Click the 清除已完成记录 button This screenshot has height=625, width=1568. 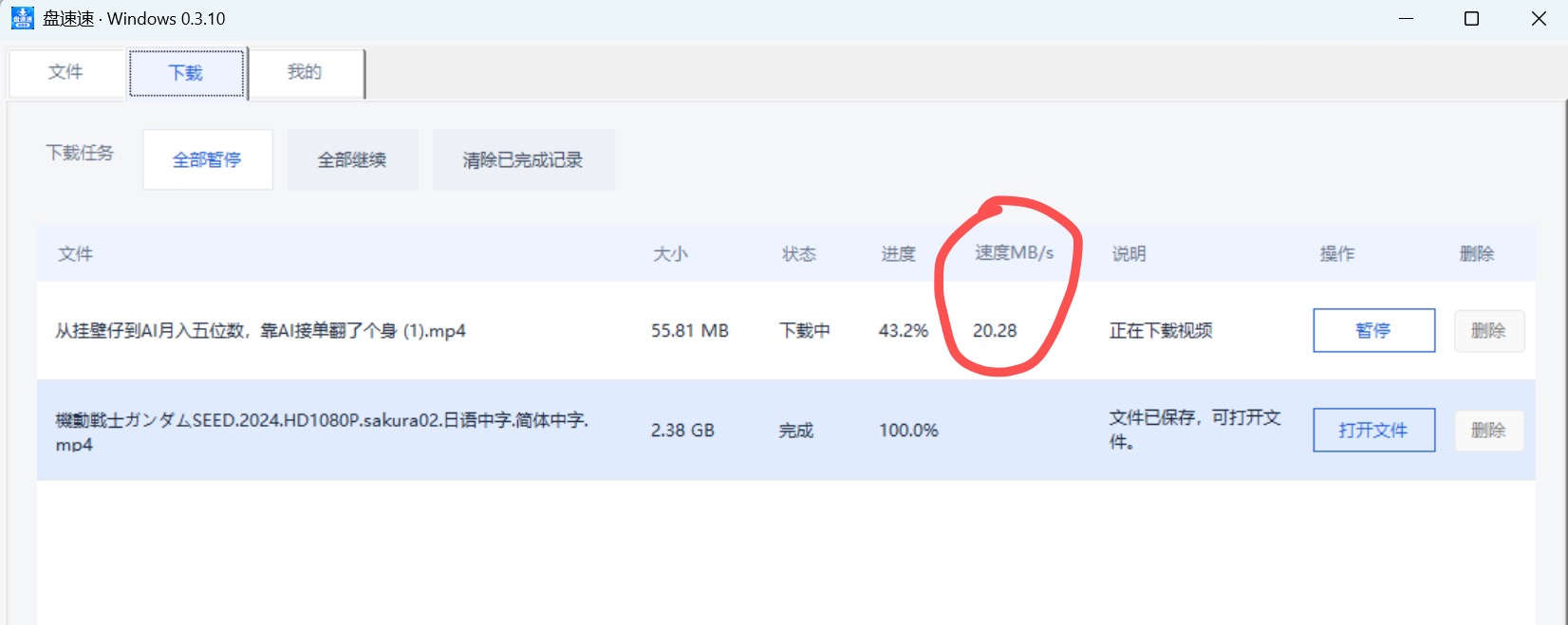tap(523, 159)
